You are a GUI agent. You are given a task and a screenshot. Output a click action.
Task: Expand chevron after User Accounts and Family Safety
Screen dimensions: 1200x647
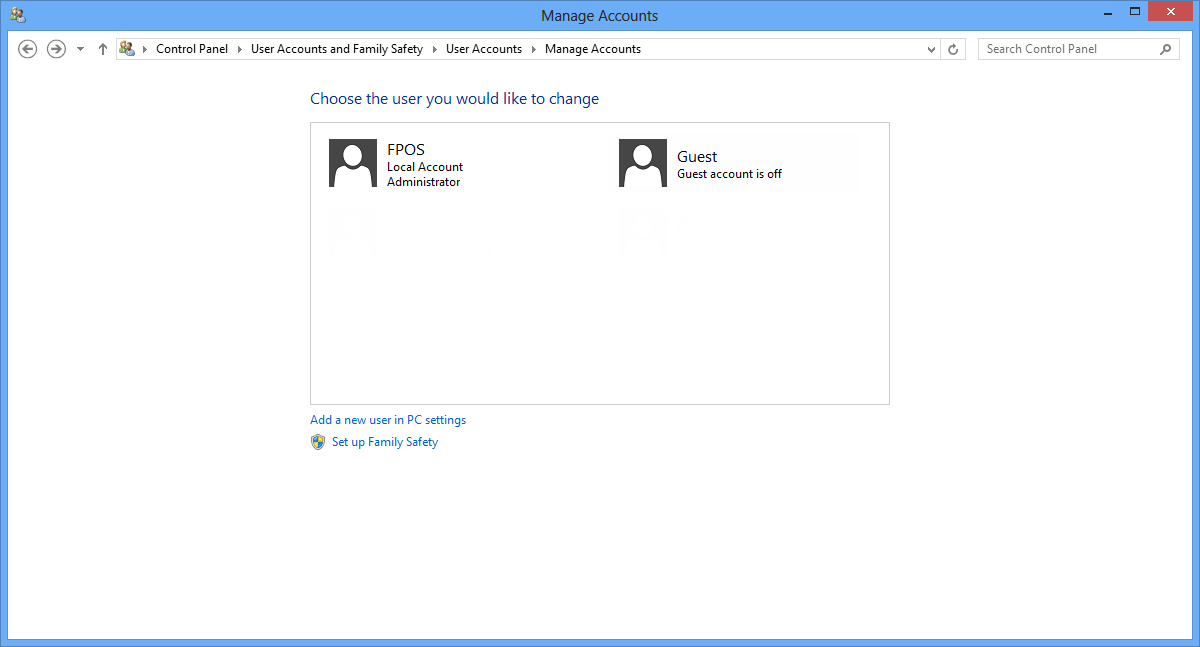pyautogui.click(x=435, y=49)
